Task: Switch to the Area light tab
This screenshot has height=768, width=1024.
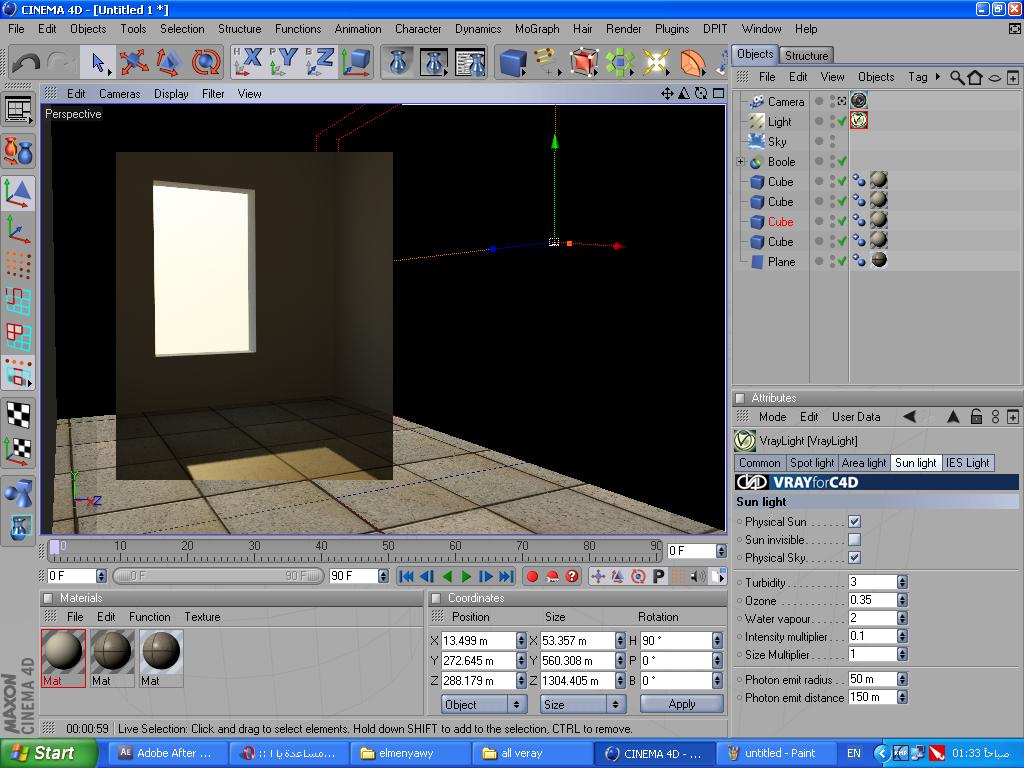Action: click(864, 463)
